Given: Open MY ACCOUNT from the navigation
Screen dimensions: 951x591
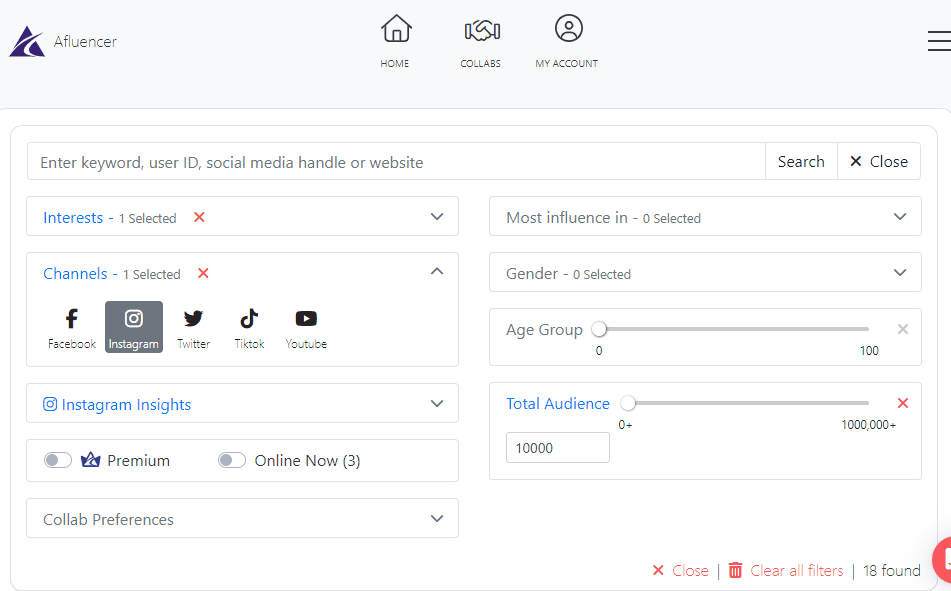Looking at the screenshot, I should click(x=567, y=42).
